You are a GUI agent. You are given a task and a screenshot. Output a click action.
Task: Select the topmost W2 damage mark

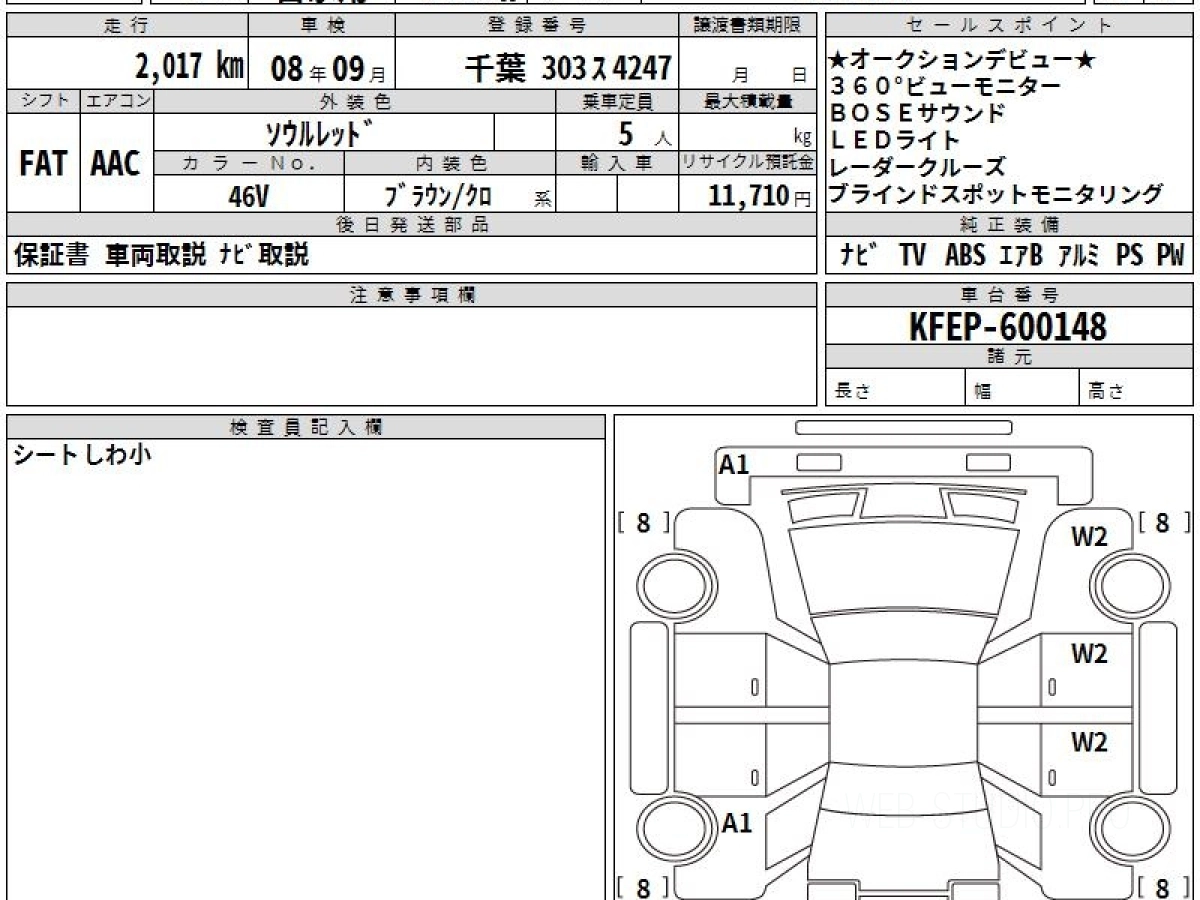[1090, 537]
